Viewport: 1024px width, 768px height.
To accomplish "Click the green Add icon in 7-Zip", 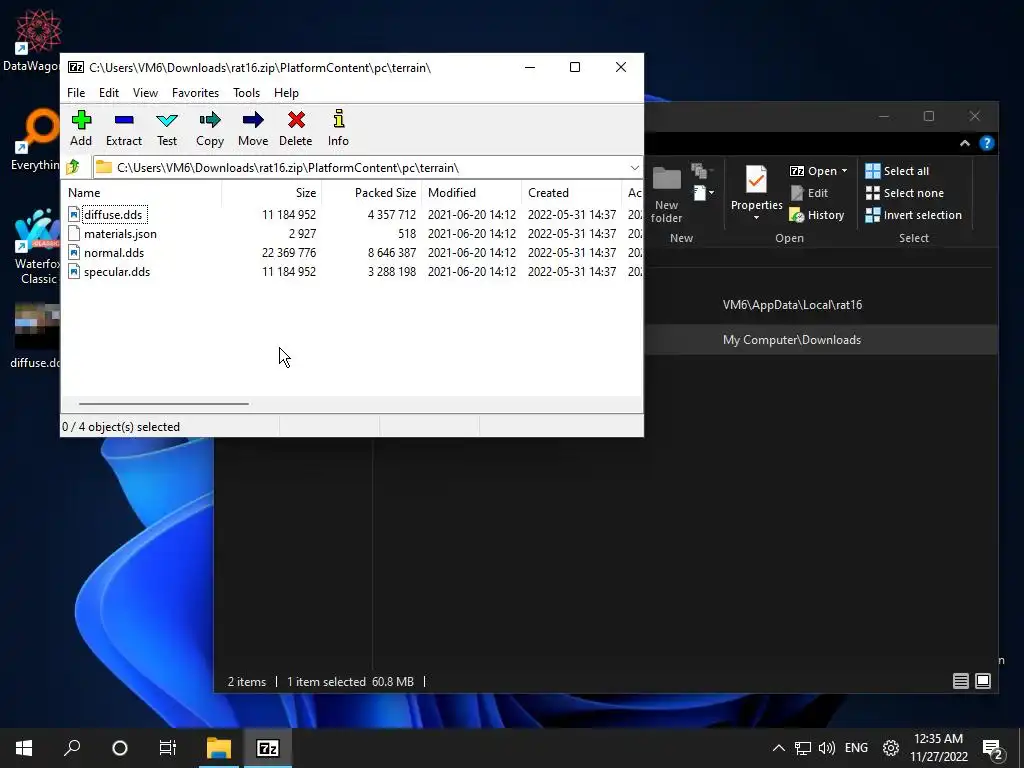I will coord(81,120).
